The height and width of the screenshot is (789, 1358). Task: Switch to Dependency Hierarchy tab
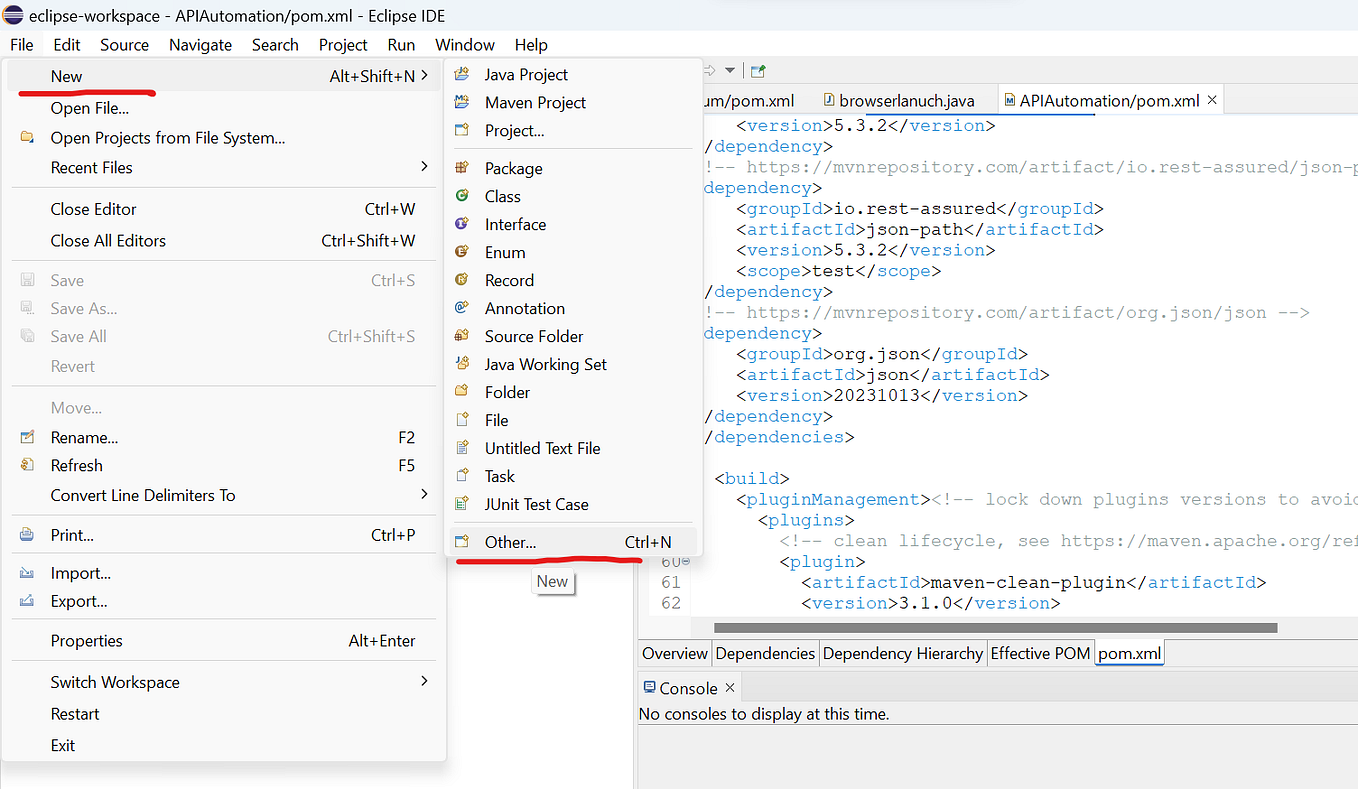[x=903, y=653]
